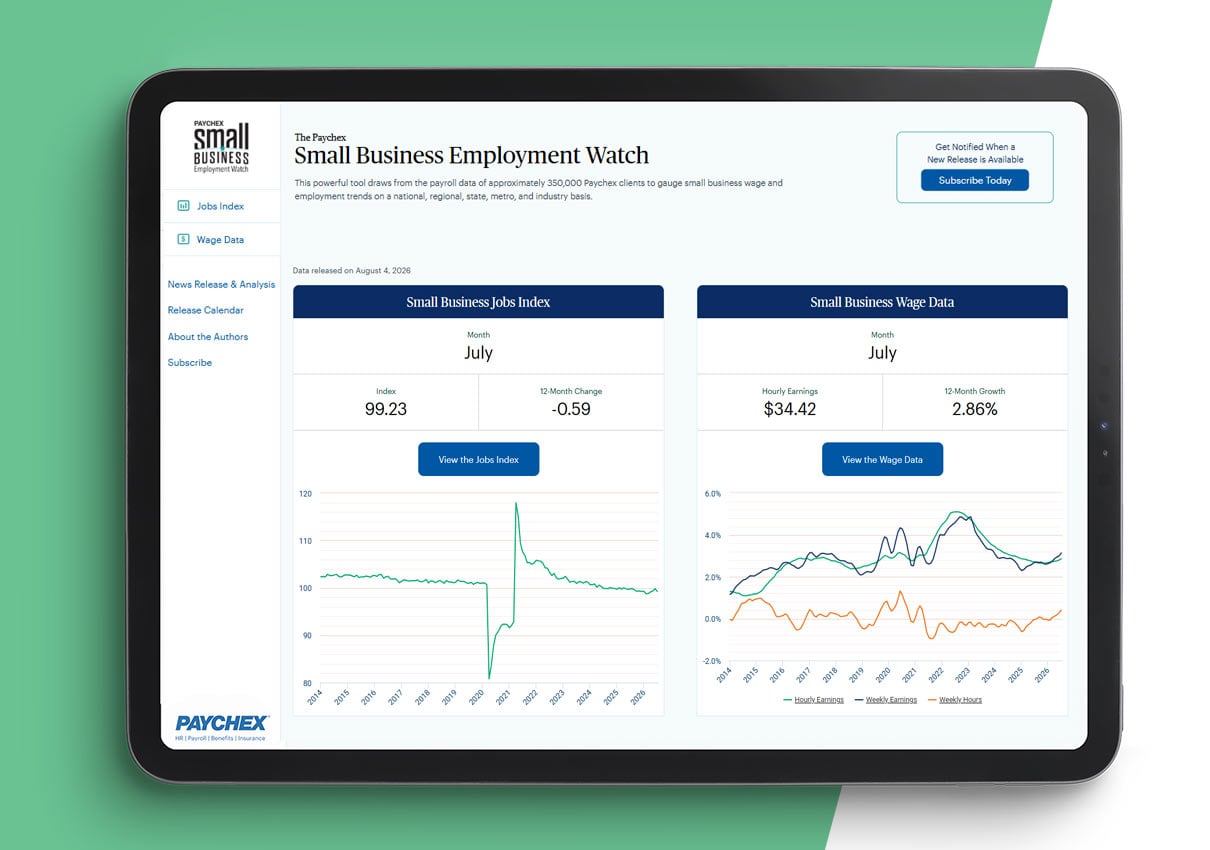Click the Jobs Index chart icon in sidebar
1210x850 pixels.
183,206
